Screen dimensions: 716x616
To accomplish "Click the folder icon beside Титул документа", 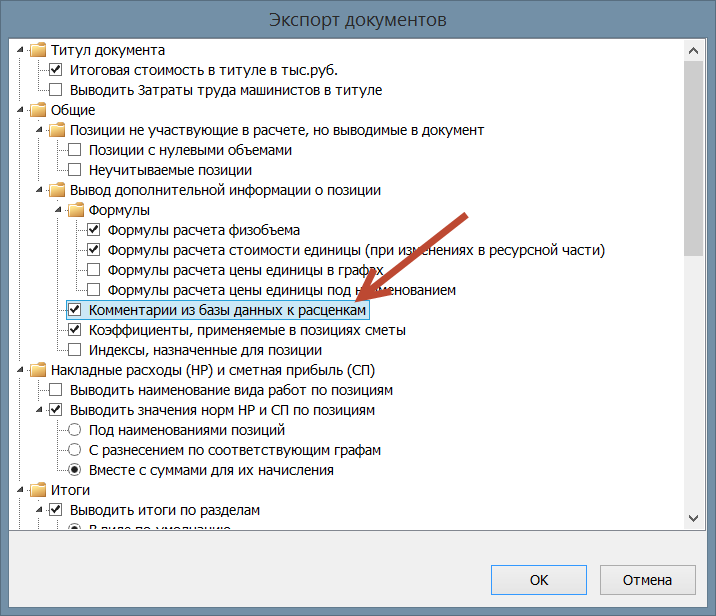I will coord(38,50).
